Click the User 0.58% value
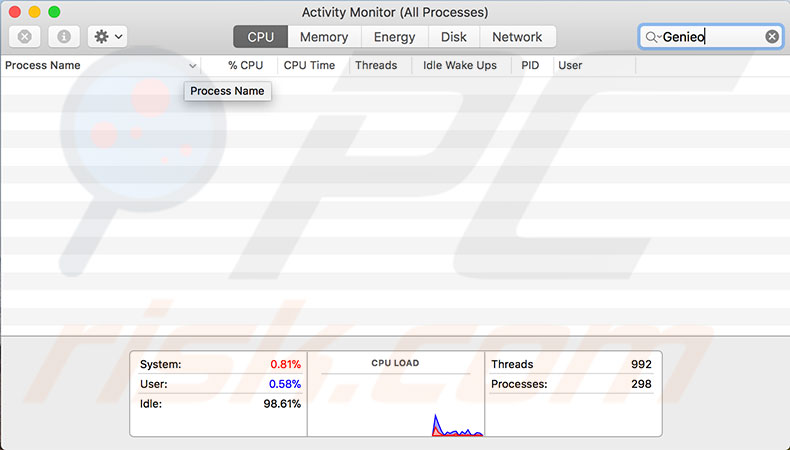 285,384
